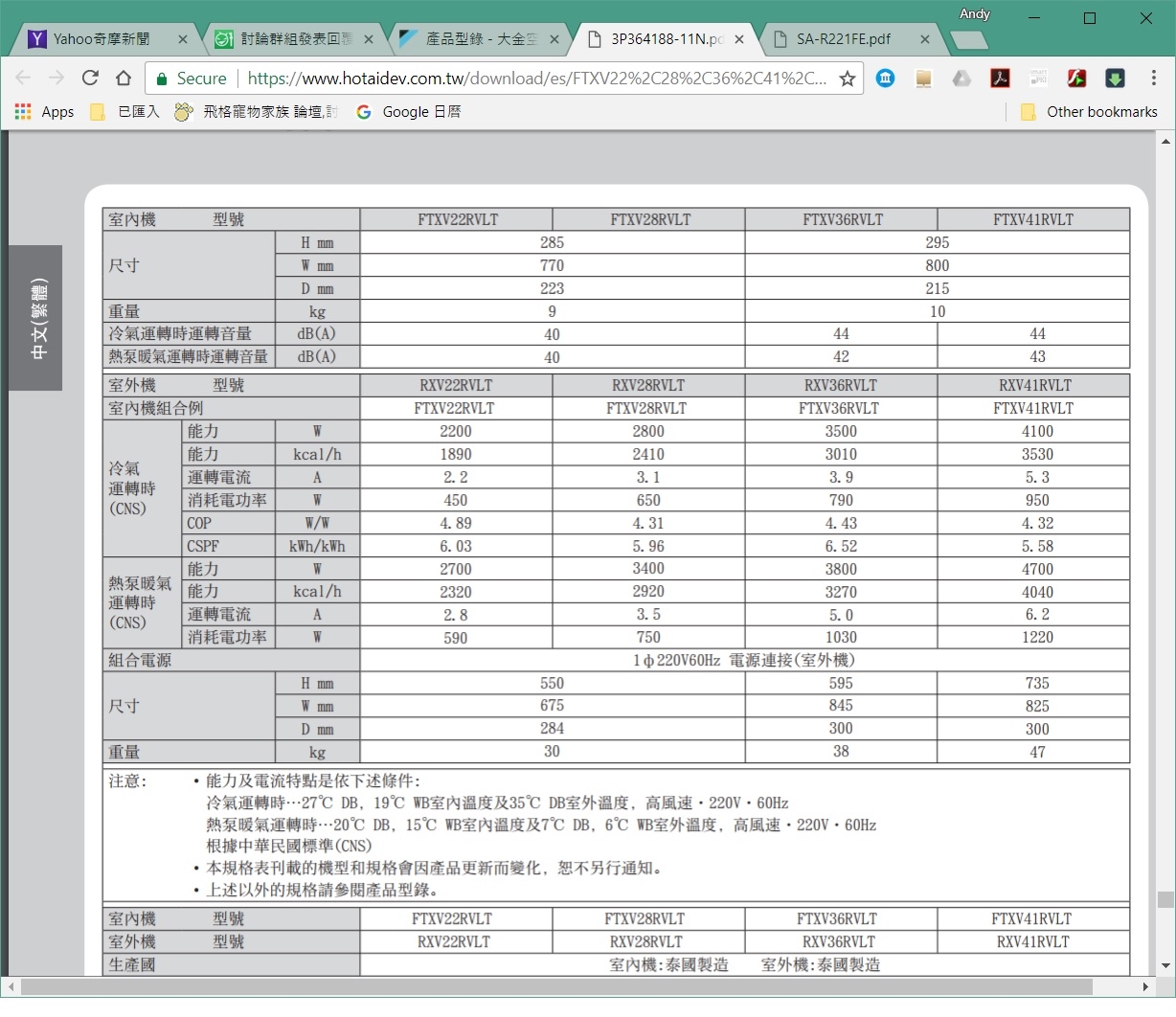1176x1017 pixels.
Task: Reload the current PDF page
Action: click(x=90, y=79)
